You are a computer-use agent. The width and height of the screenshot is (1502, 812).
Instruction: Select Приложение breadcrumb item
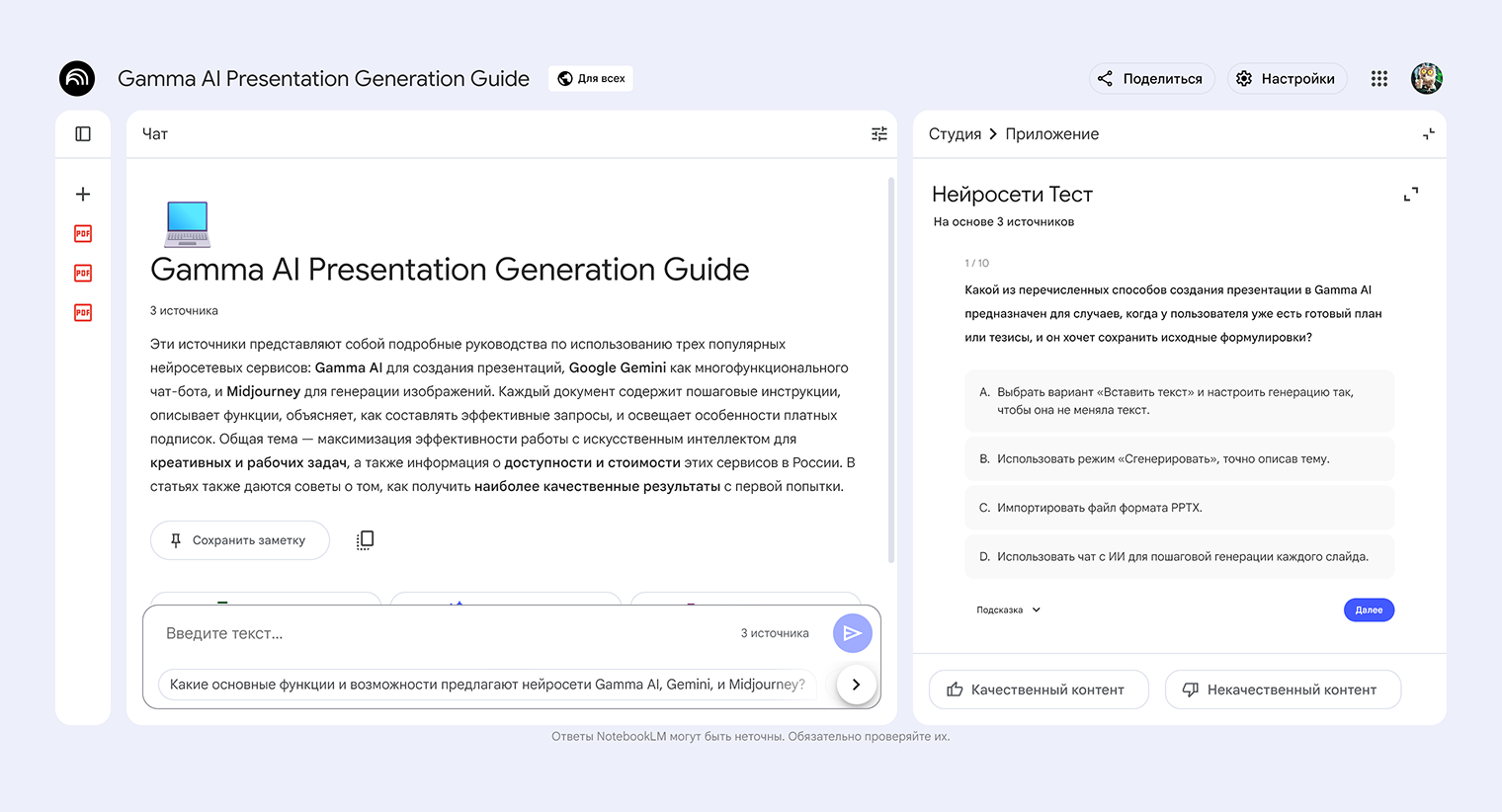tap(1051, 134)
